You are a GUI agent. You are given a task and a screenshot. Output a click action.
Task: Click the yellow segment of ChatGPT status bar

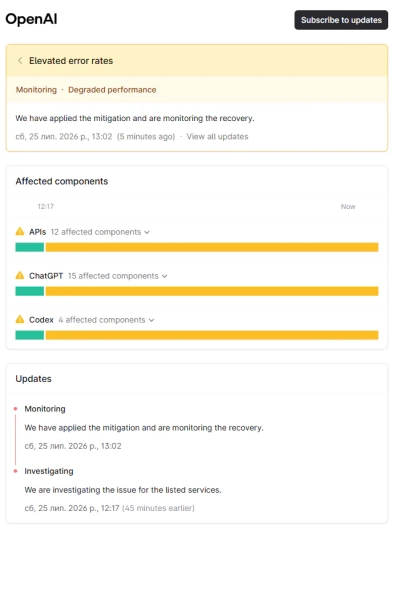tap(212, 291)
